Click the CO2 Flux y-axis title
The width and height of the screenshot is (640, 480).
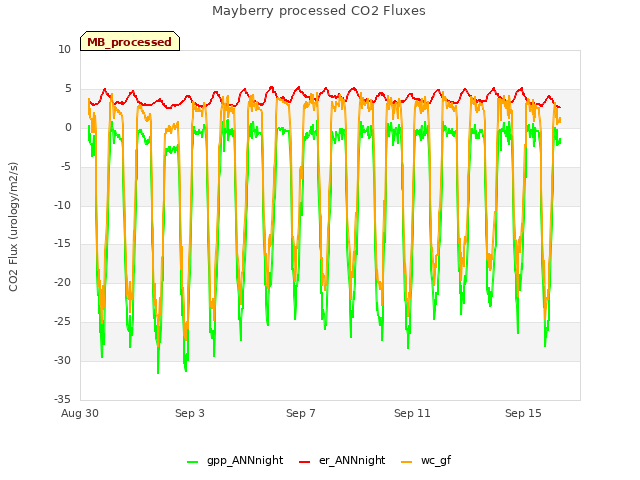point(13,227)
